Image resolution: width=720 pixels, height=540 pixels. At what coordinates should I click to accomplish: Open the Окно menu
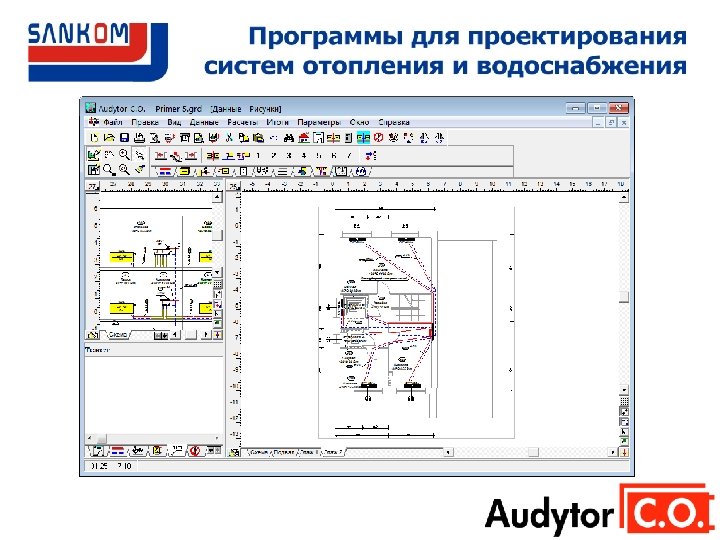point(359,122)
